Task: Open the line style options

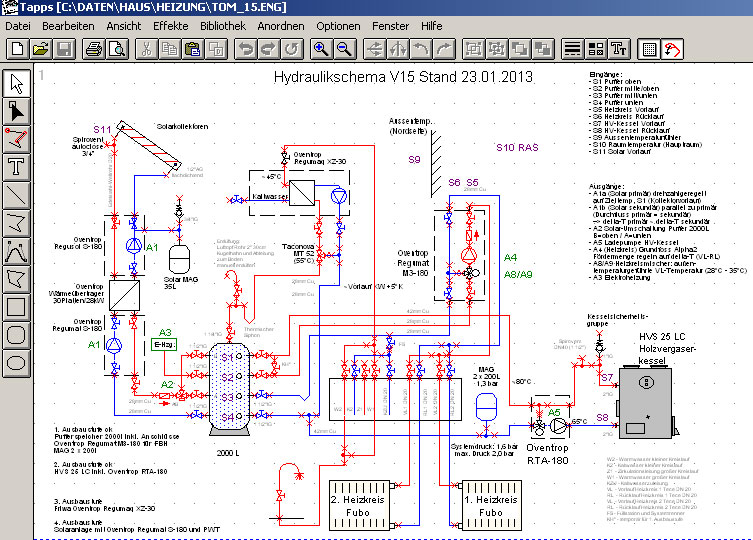Action: tap(573, 48)
